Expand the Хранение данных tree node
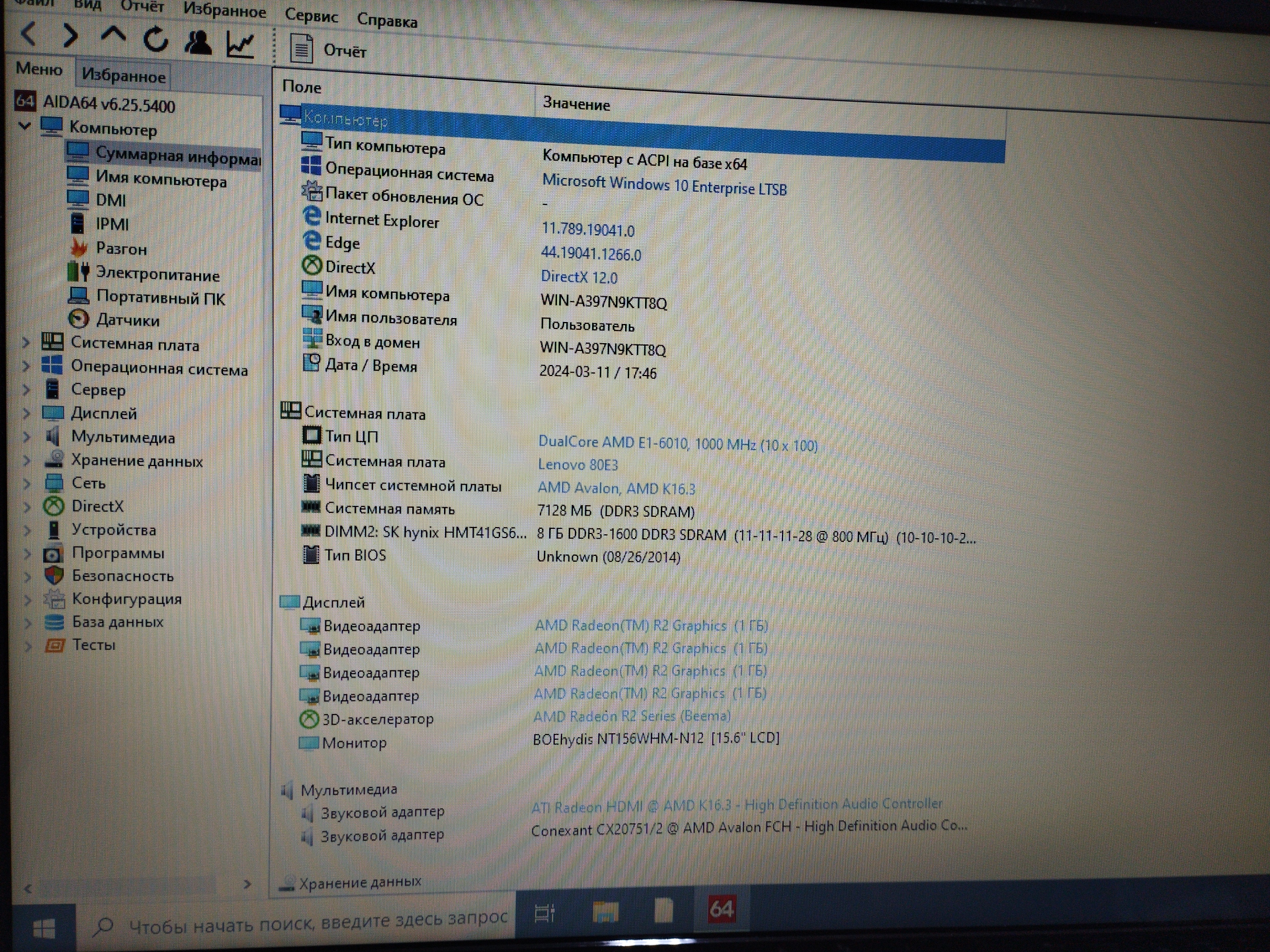 click(27, 460)
